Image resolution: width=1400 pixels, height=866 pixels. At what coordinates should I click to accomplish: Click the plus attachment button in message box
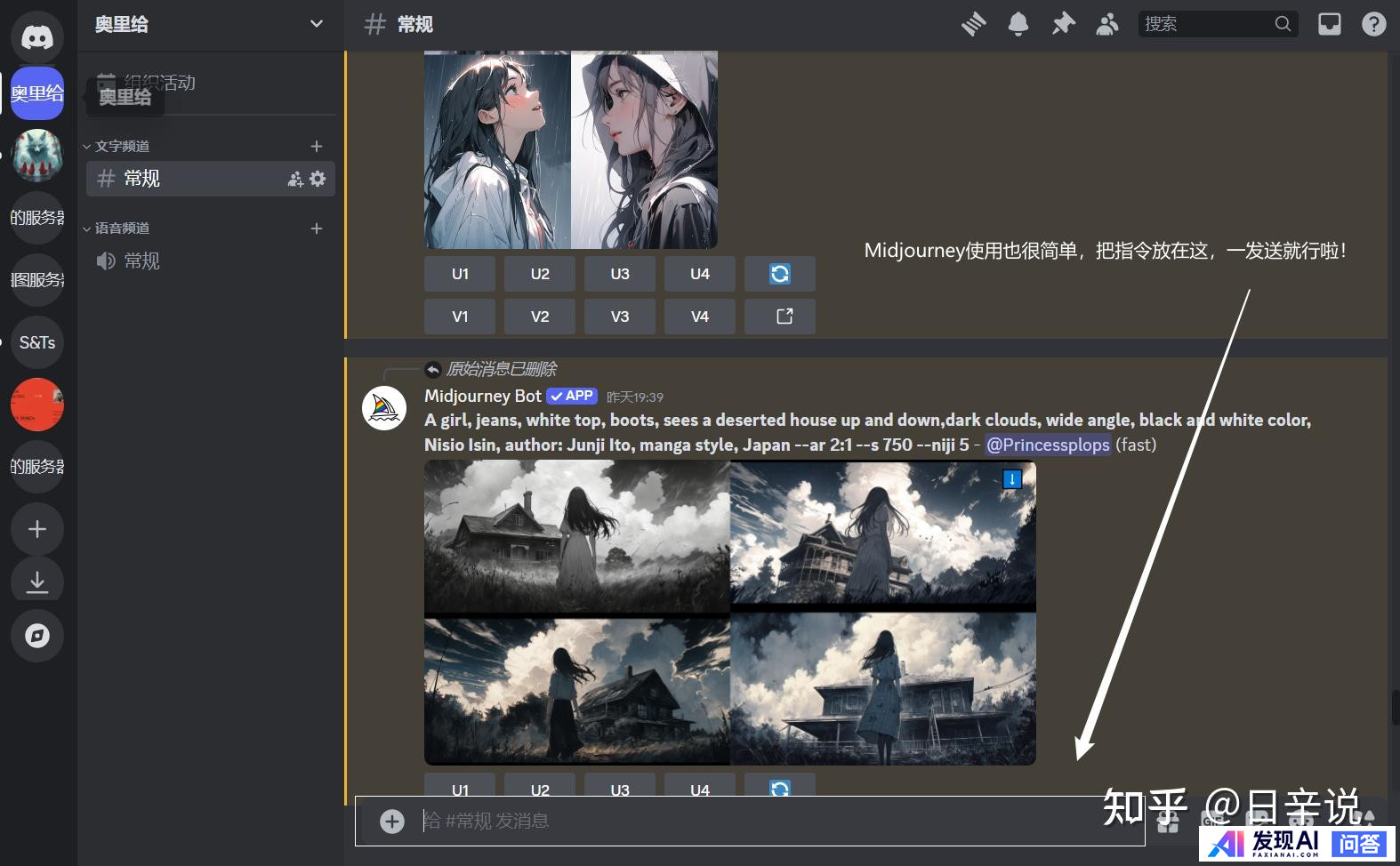pos(392,821)
